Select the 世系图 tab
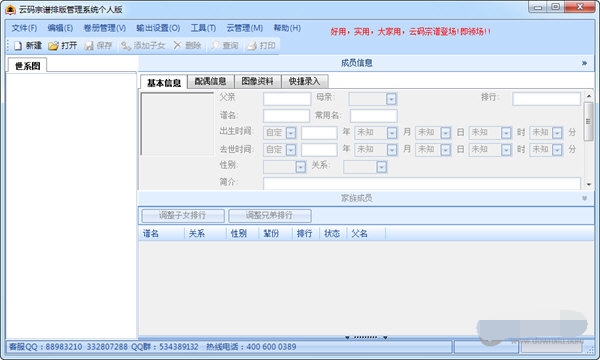The height and width of the screenshot is (360, 600). click(28, 66)
